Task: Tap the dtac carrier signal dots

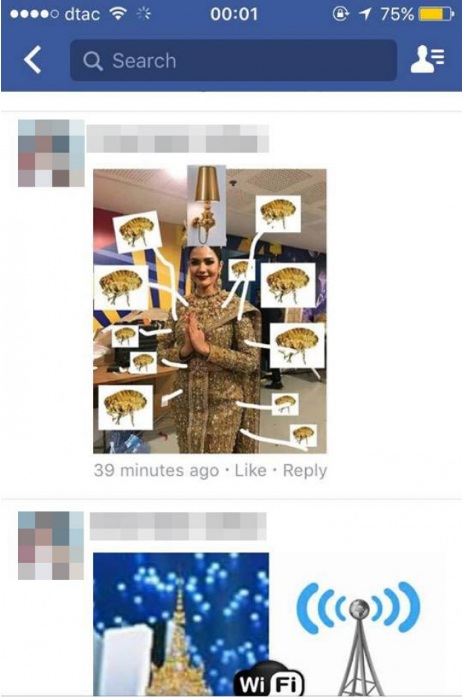Action: pos(34,14)
